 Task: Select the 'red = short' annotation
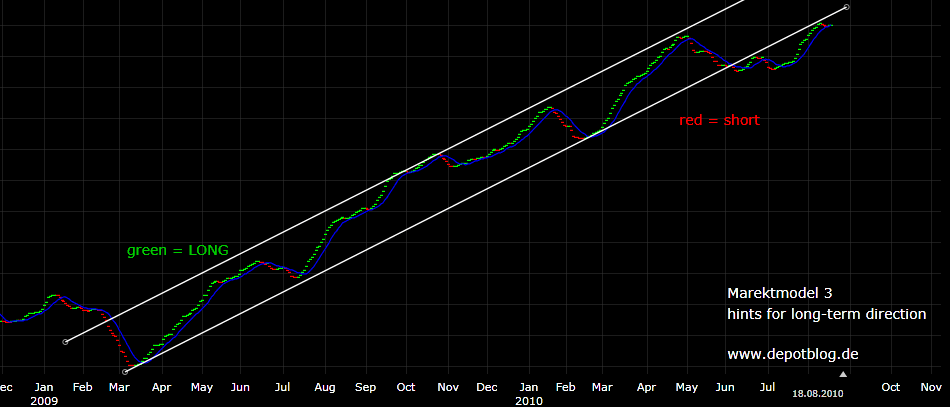719,120
